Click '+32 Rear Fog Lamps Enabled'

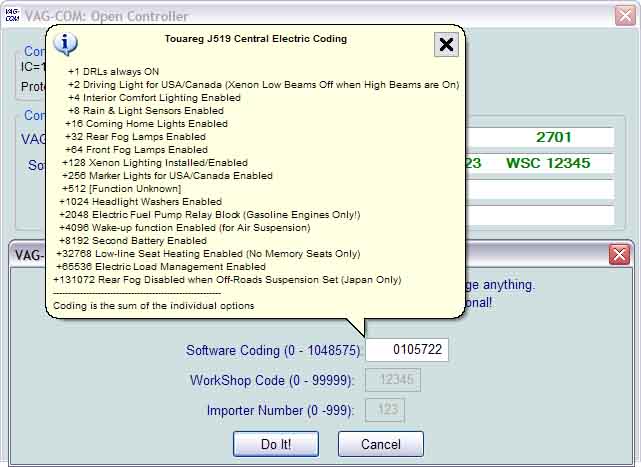point(135,137)
